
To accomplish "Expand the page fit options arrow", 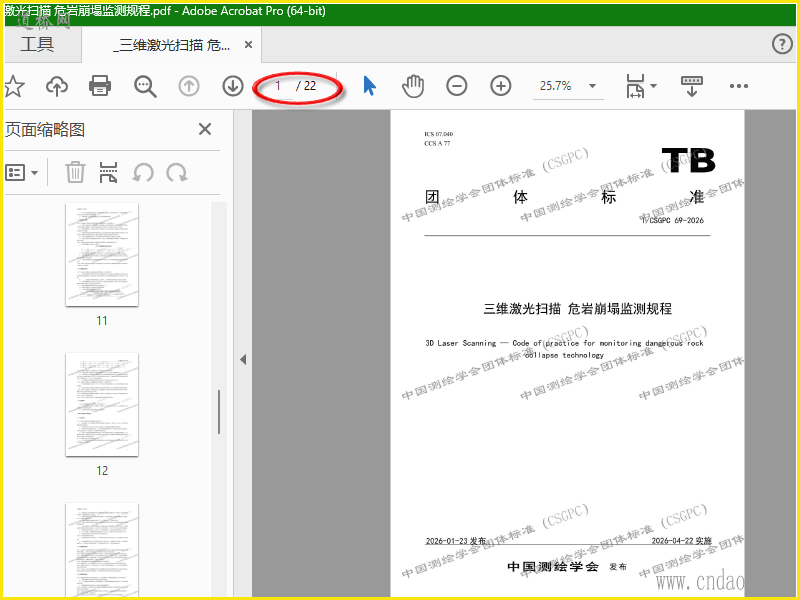I will click(653, 86).
